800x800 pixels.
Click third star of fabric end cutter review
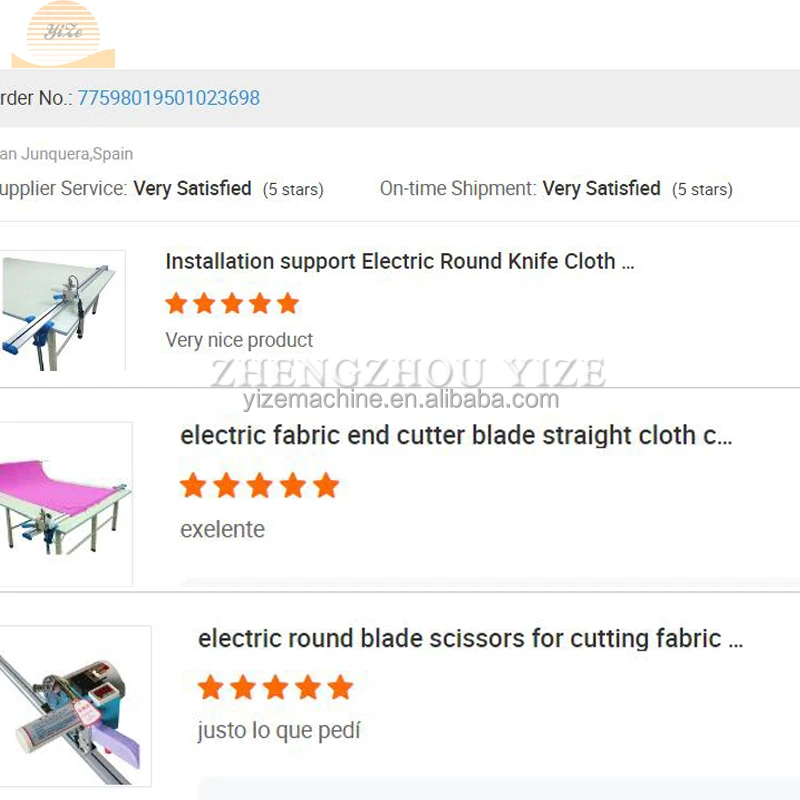pos(259,486)
